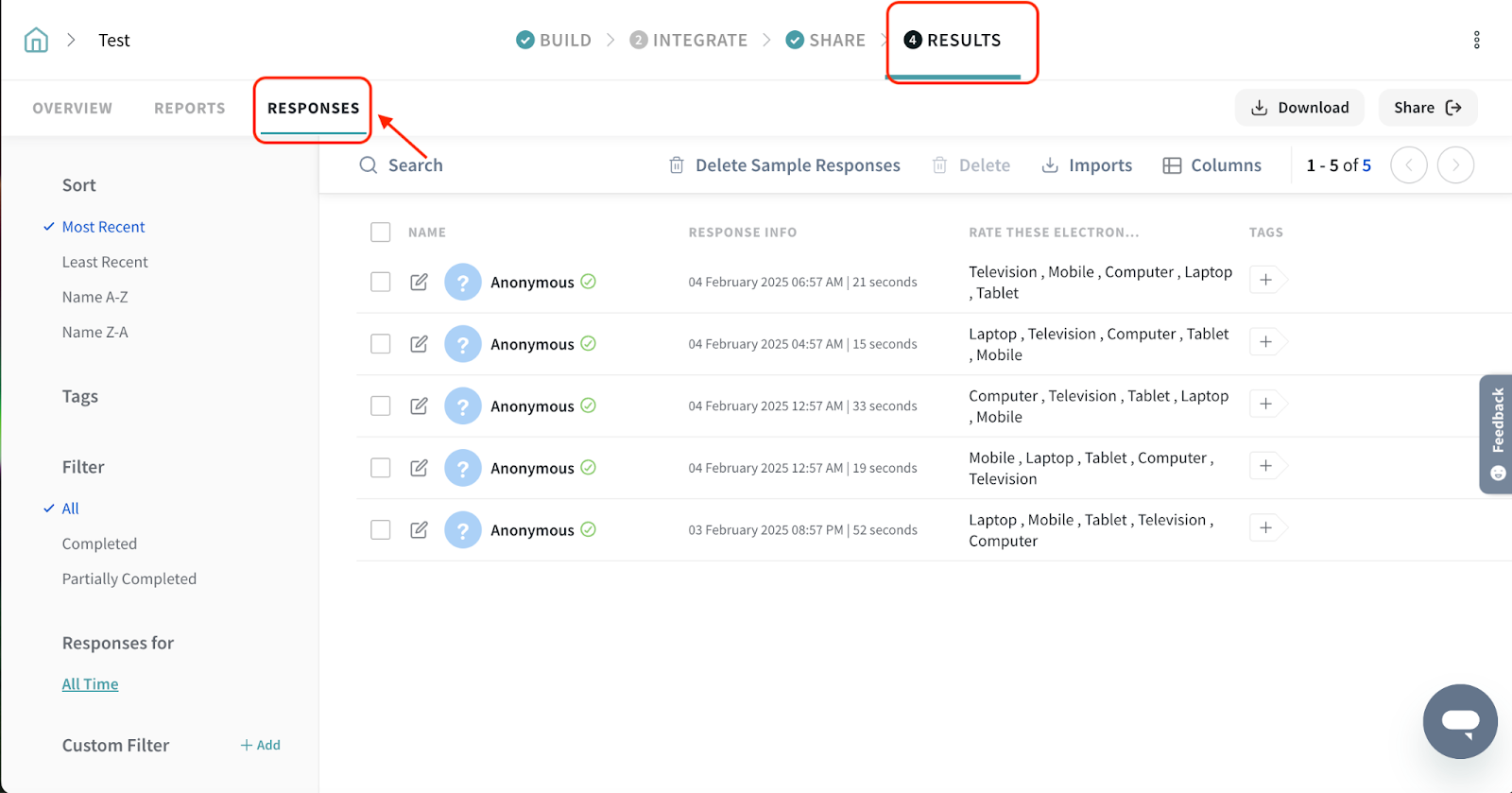Open the three-dot options menu

(x=1476, y=40)
